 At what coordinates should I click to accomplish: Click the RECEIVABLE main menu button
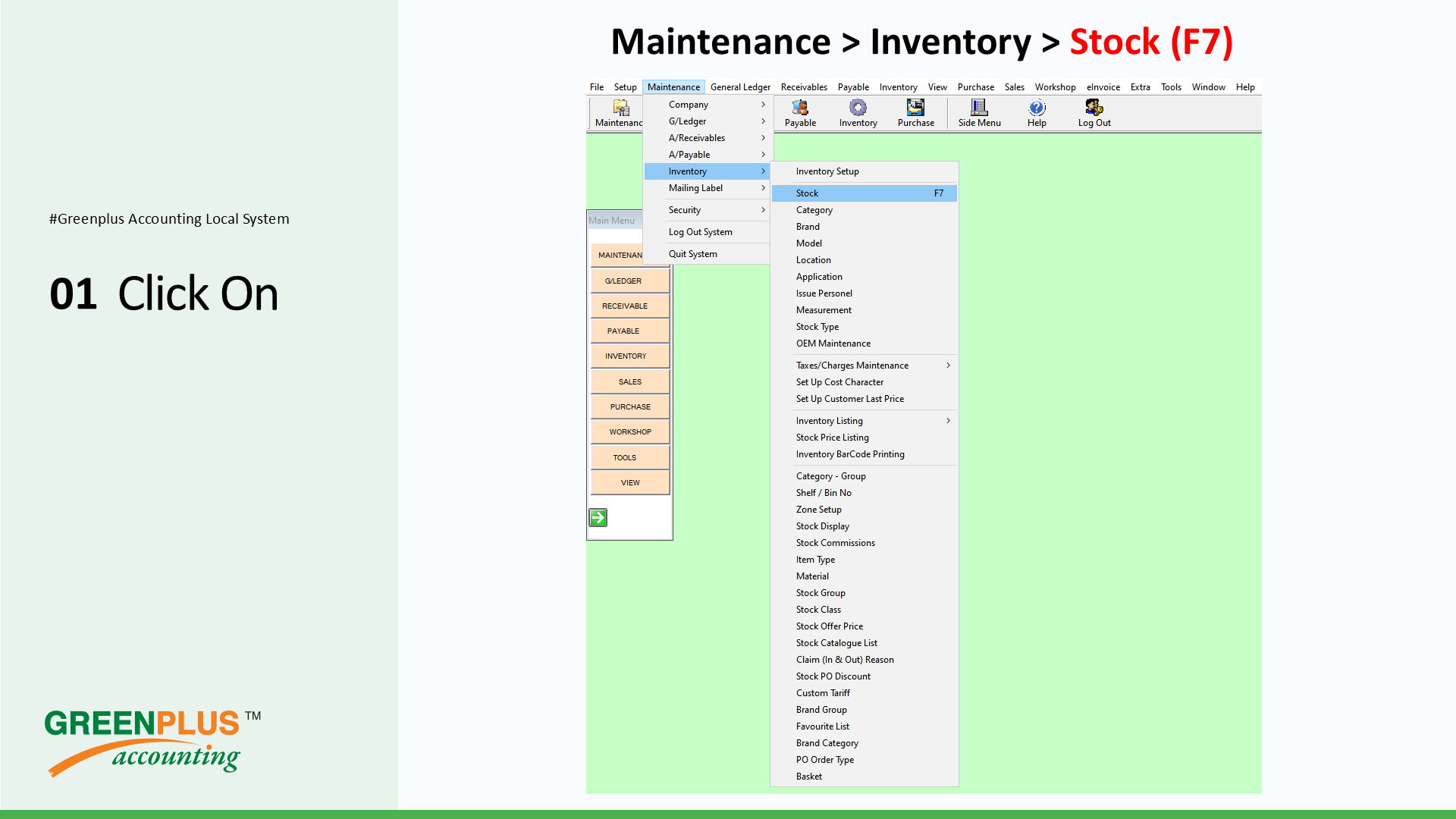point(630,306)
